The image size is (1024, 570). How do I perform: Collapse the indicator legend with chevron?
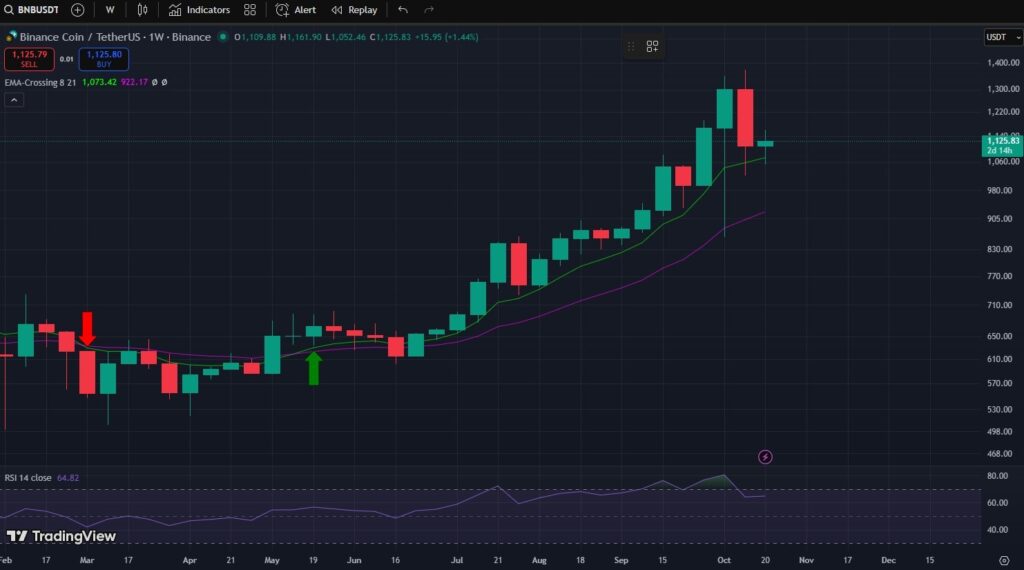point(14,101)
